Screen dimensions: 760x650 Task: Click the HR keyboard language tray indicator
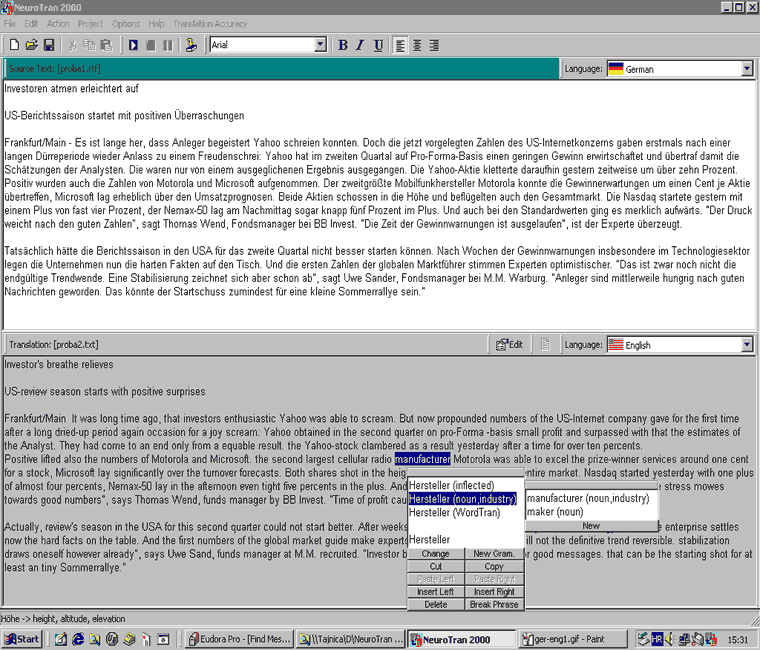coord(657,639)
